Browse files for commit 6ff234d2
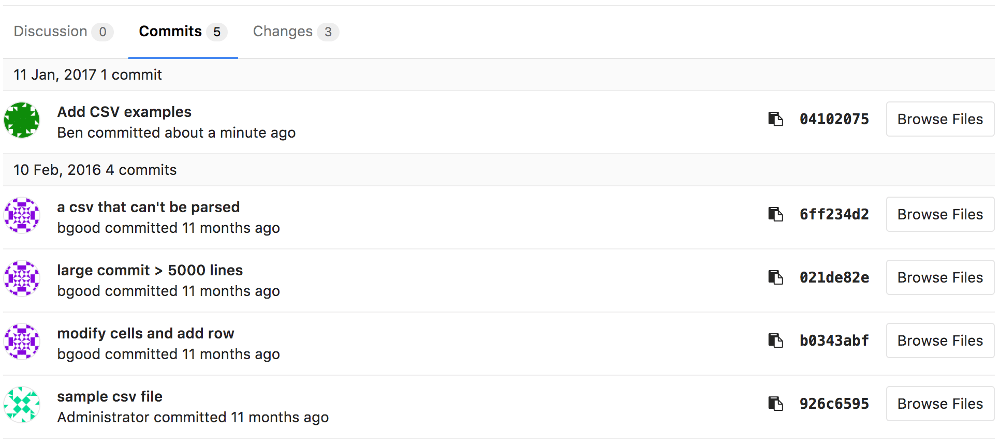Image resolution: width=1000 pixels, height=444 pixels. point(940,214)
